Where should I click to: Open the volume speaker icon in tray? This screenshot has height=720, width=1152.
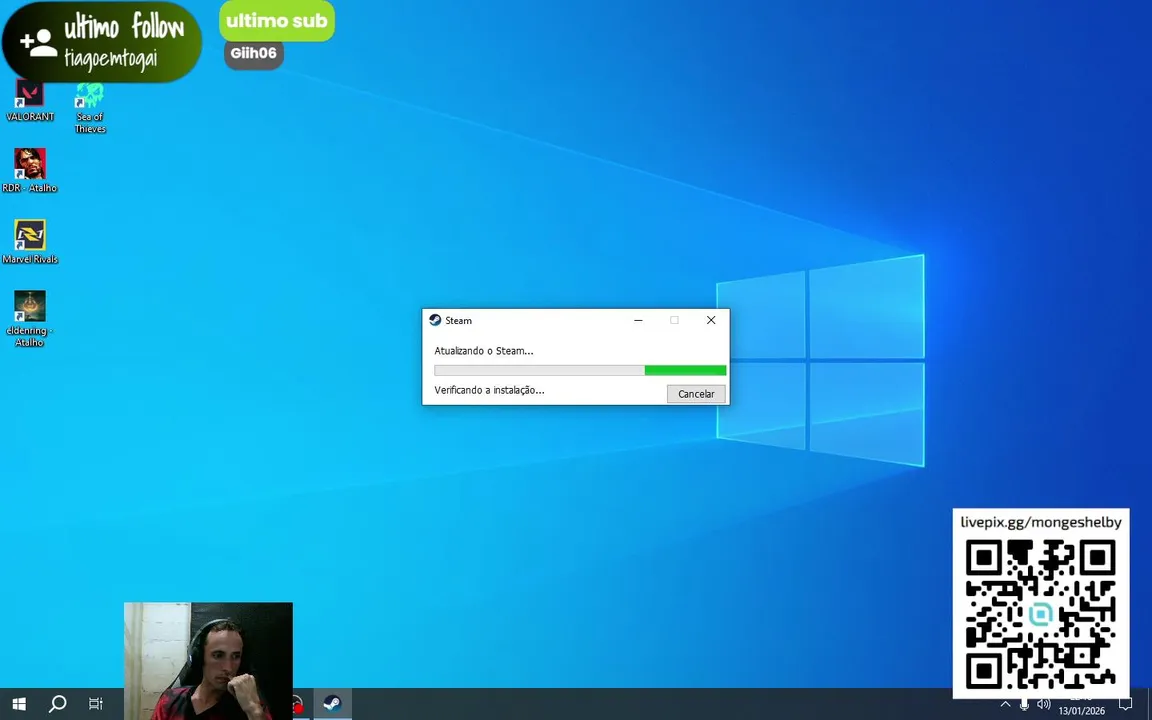point(1043,705)
